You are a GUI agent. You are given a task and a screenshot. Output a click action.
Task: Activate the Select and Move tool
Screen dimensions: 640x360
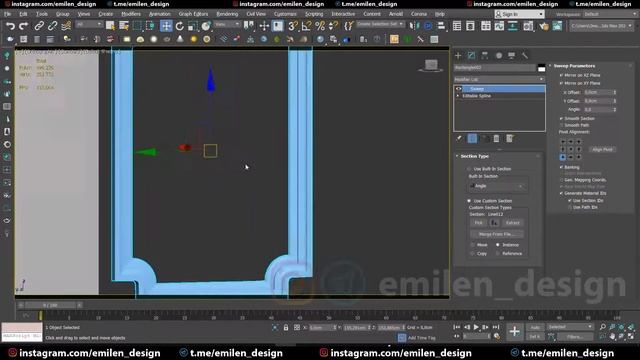pyautogui.click(x=166, y=26)
